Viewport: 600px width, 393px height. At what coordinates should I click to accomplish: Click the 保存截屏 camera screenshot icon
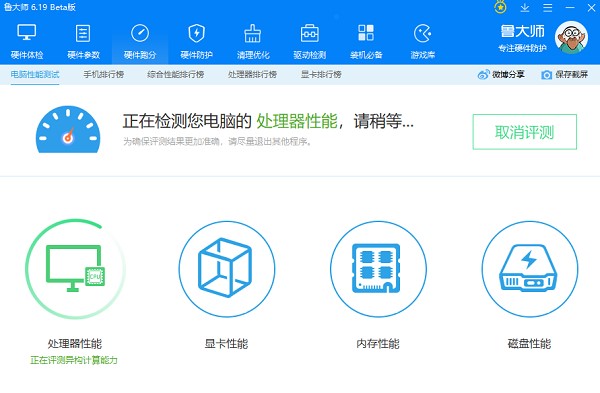(x=546, y=75)
